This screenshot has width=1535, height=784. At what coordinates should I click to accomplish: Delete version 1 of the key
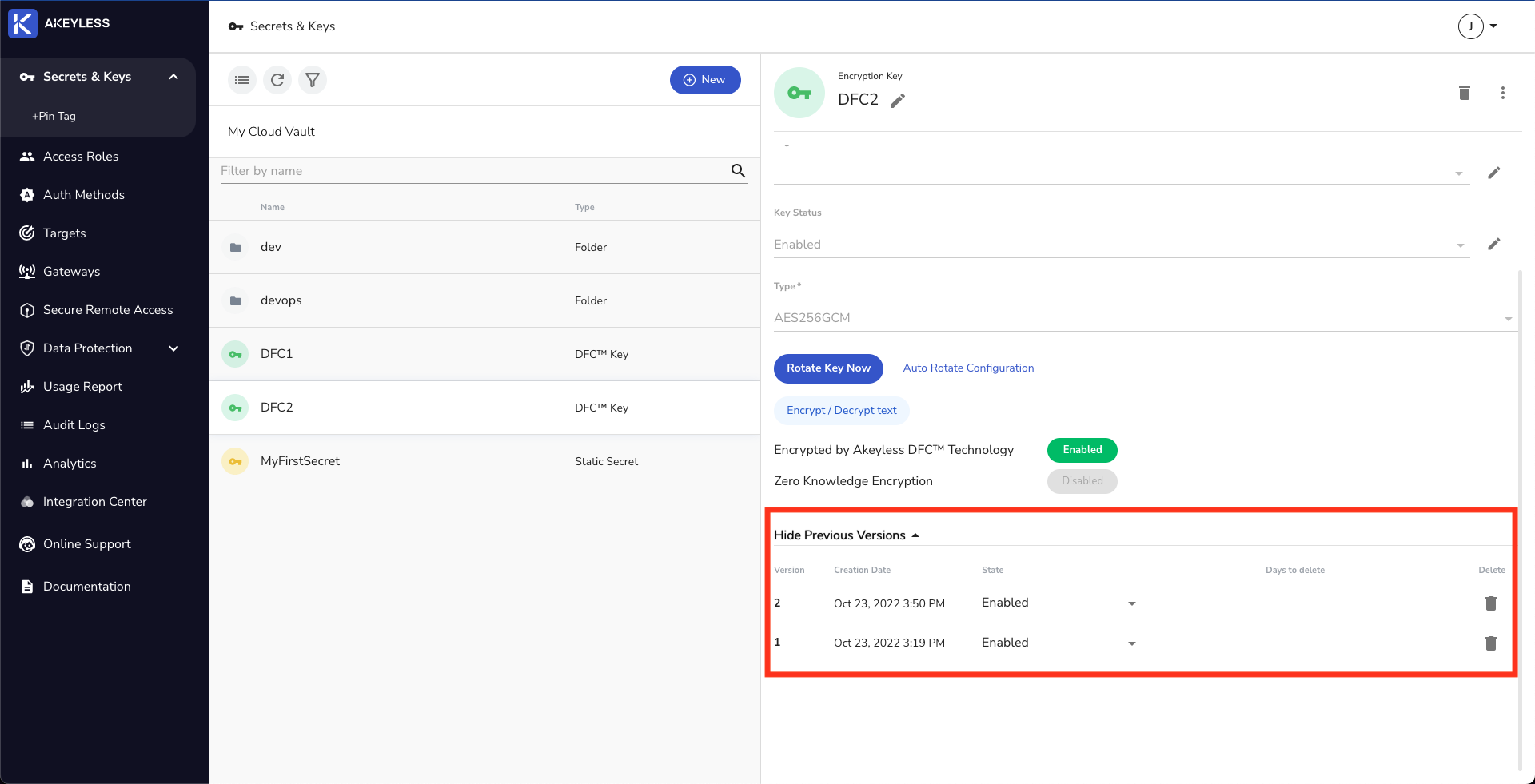[1490, 643]
